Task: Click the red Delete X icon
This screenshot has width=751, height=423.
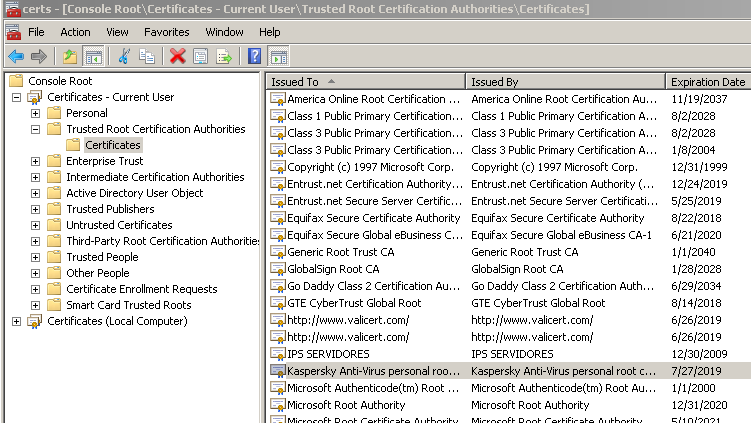Action: 178,57
